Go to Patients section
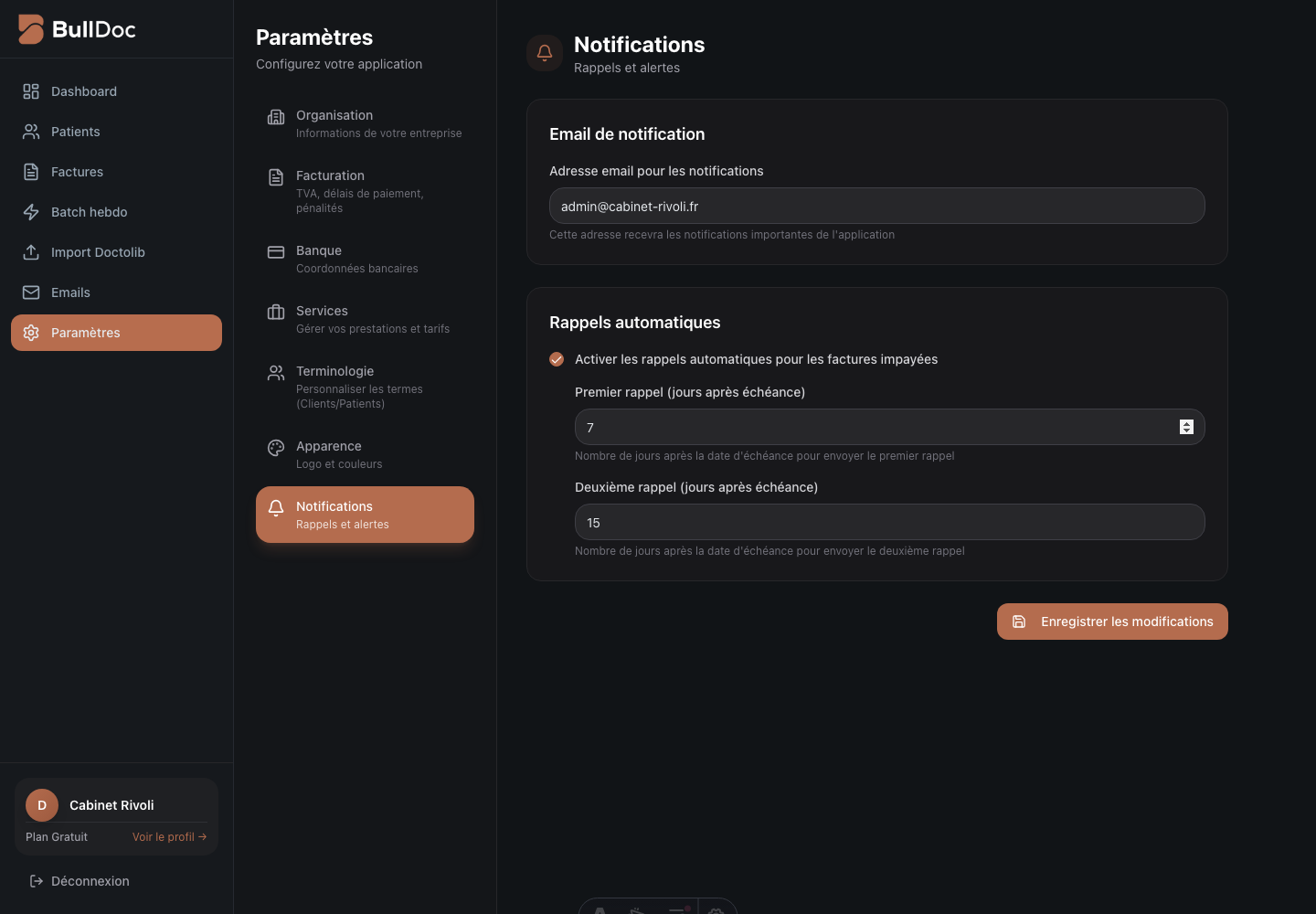1316x914 pixels. pos(116,132)
